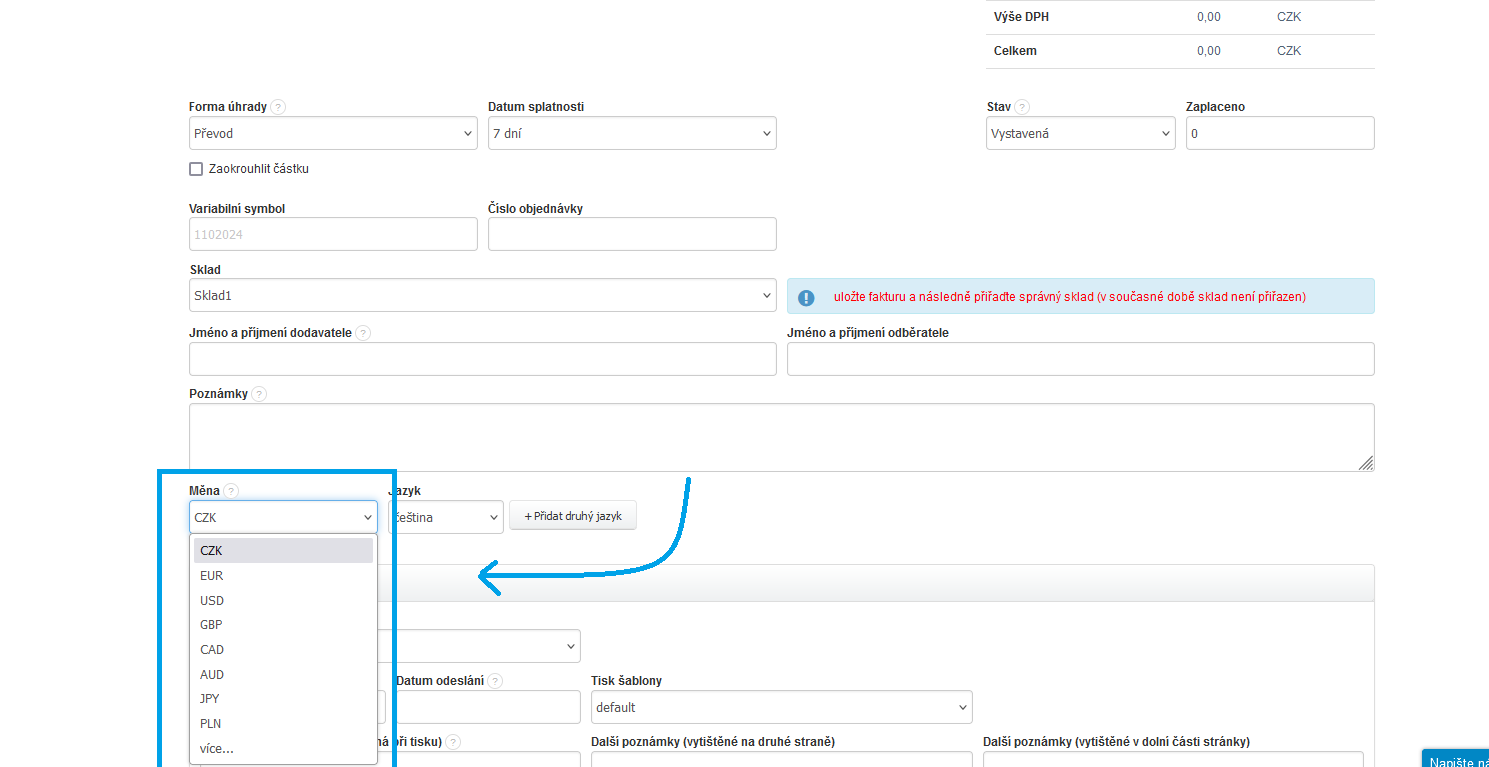The width and height of the screenshot is (1489, 767).
Task: Click the blue info icon in the Sklad warning
Action: tap(806, 297)
